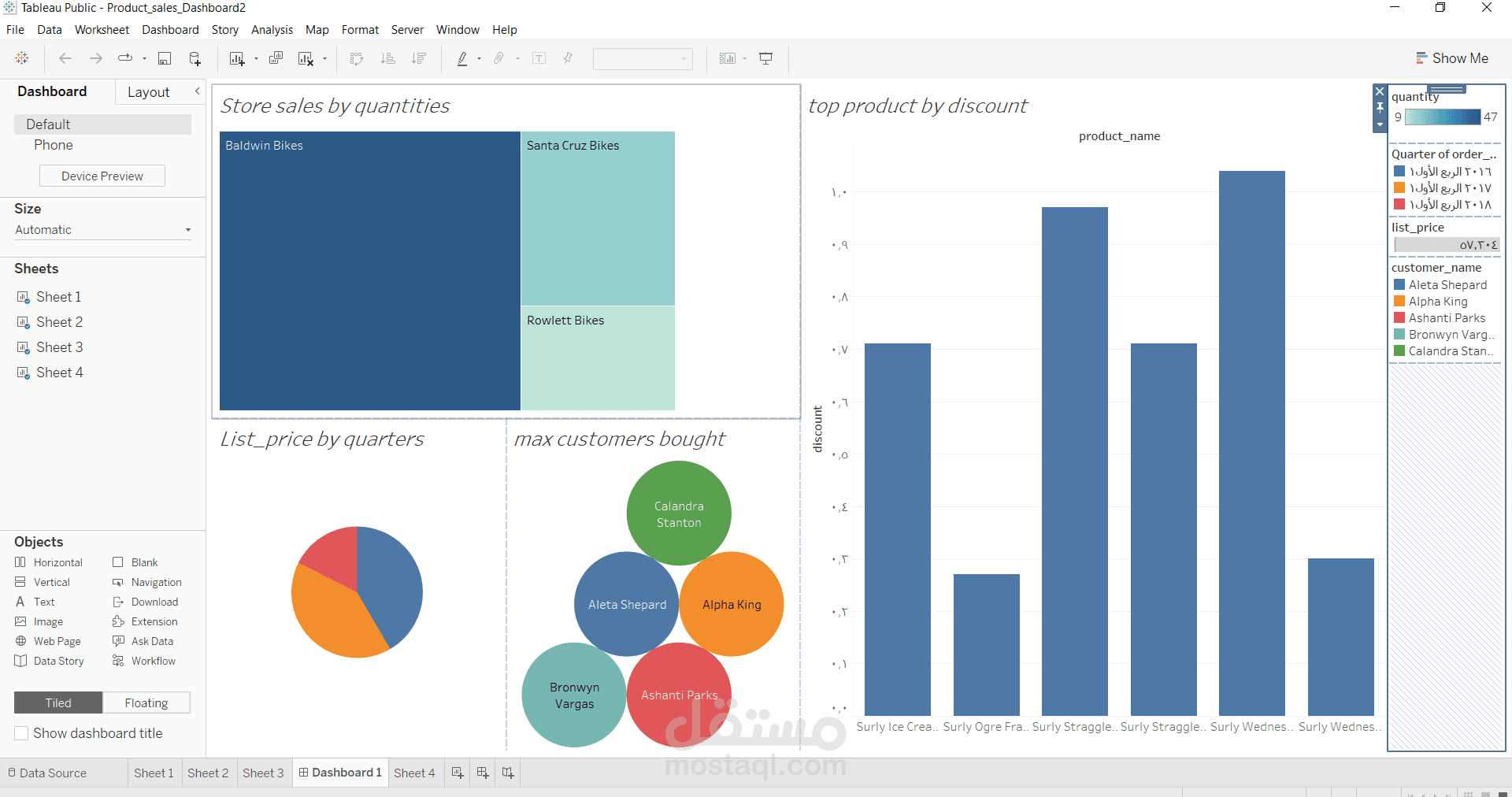
Task: Select the Baldwin Bikes treemap block
Action: coord(369,271)
